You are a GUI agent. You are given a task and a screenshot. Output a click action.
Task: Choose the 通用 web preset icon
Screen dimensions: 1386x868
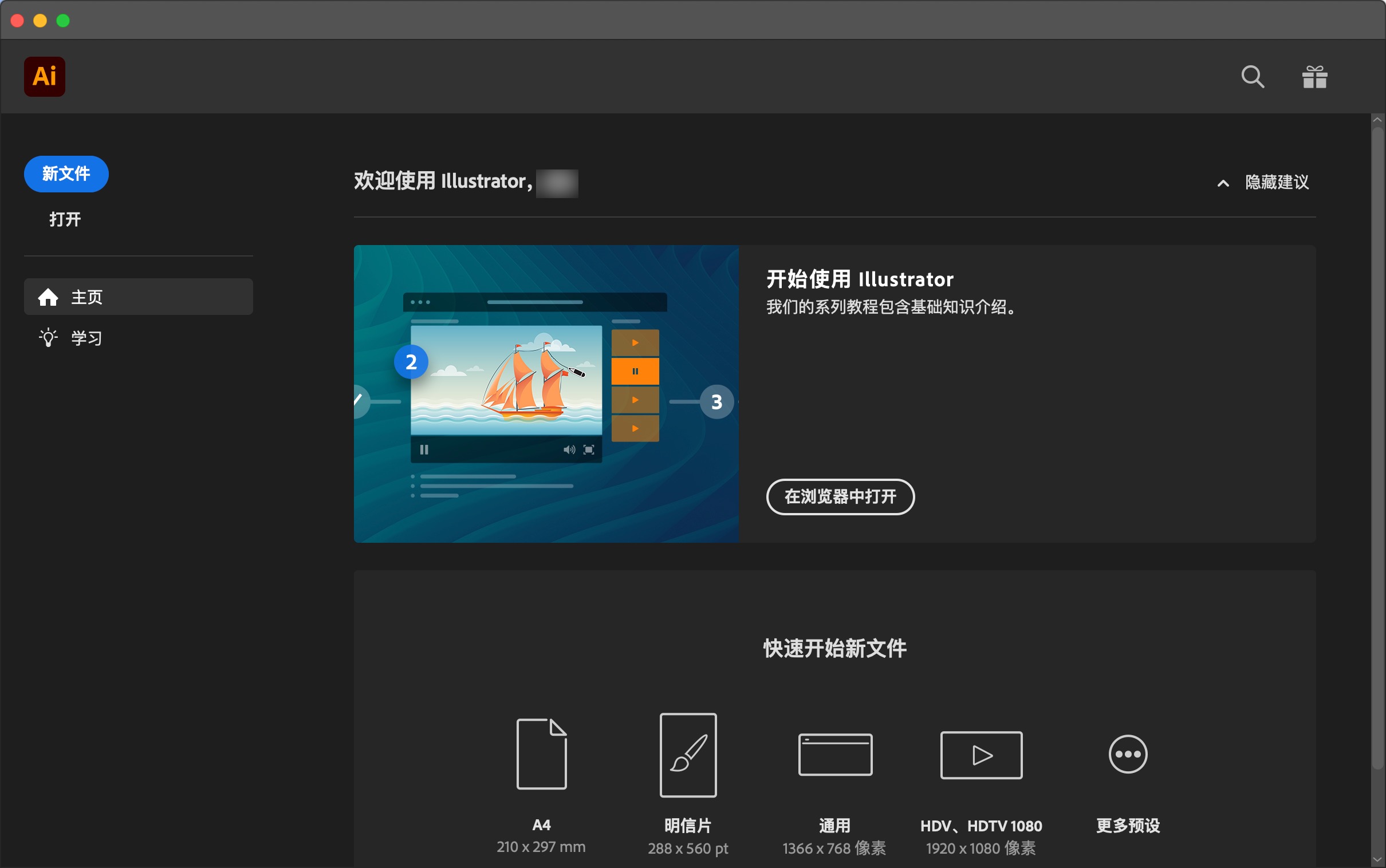coord(835,754)
